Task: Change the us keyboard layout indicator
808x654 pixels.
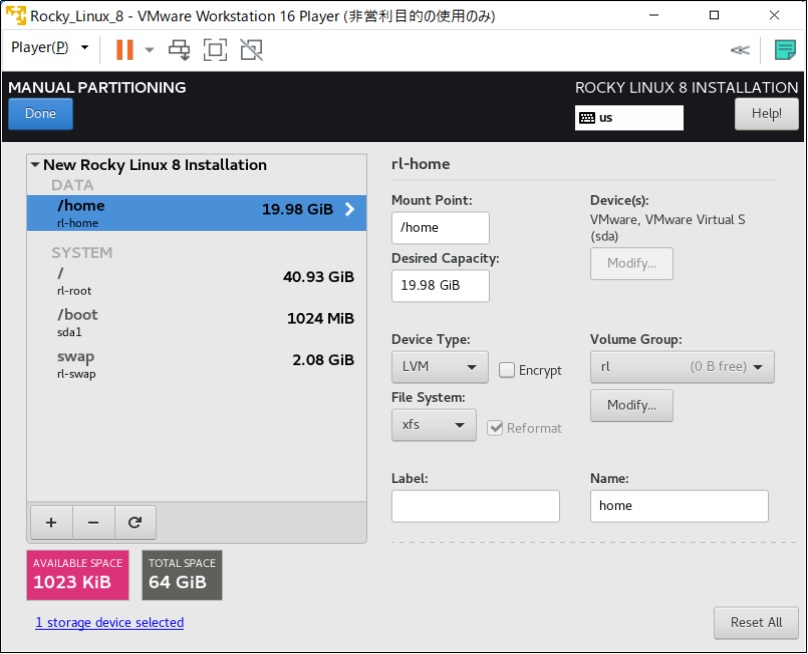Action: point(629,118)
